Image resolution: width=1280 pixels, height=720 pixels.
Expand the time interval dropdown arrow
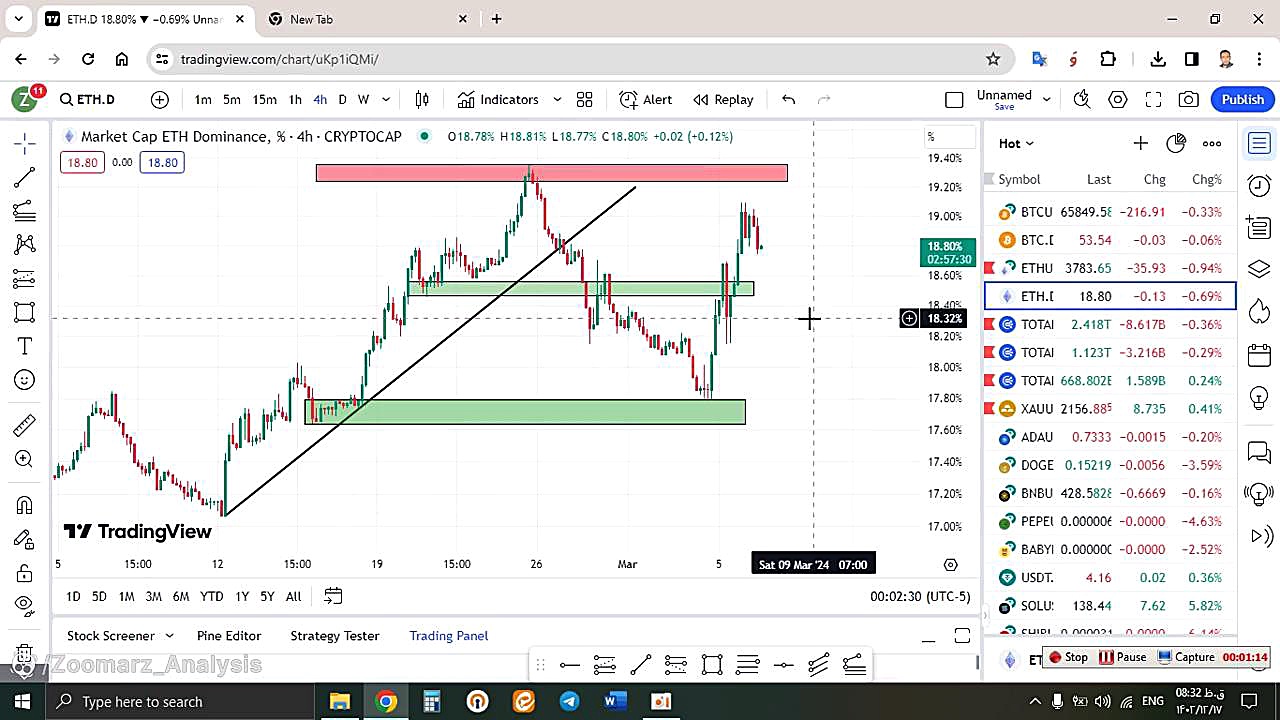[x=386, y=99]
